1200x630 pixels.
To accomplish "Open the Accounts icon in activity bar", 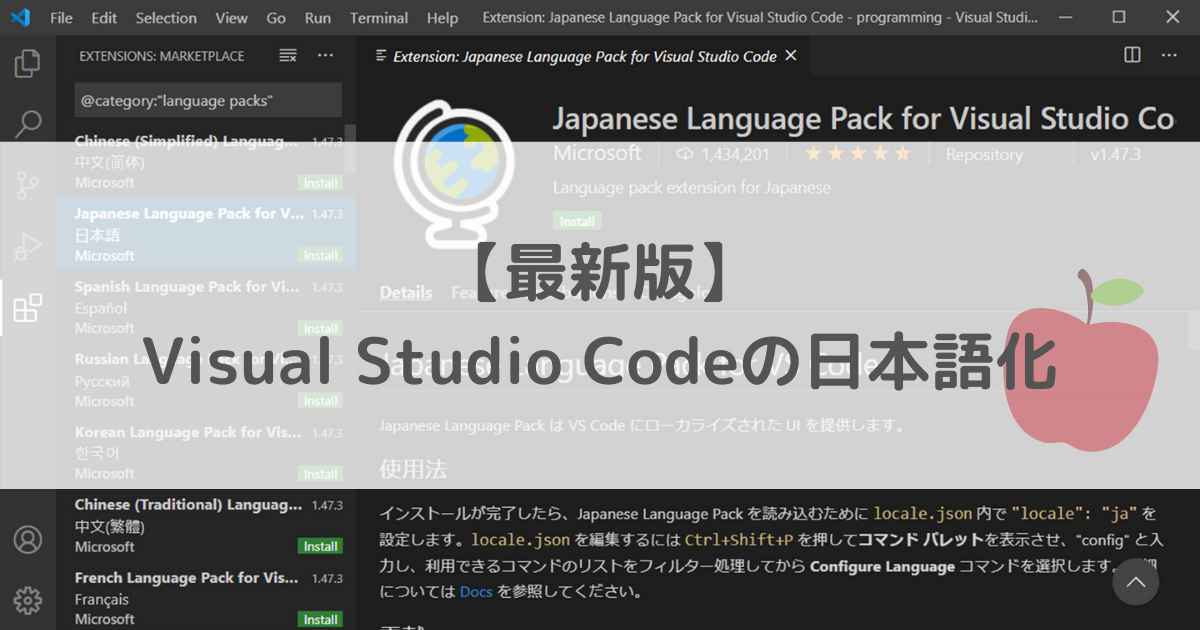I will [27, 540].
